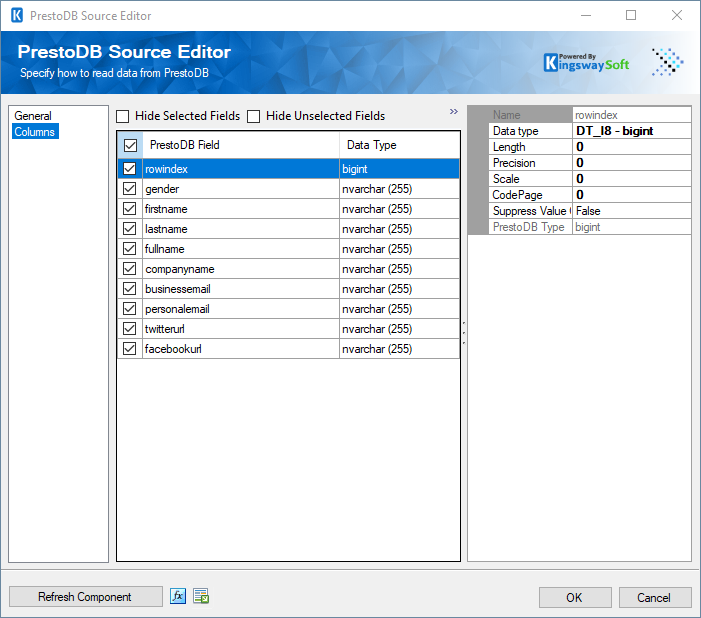
Task: Select the firstname field name
Action: (x=241, y=209)
